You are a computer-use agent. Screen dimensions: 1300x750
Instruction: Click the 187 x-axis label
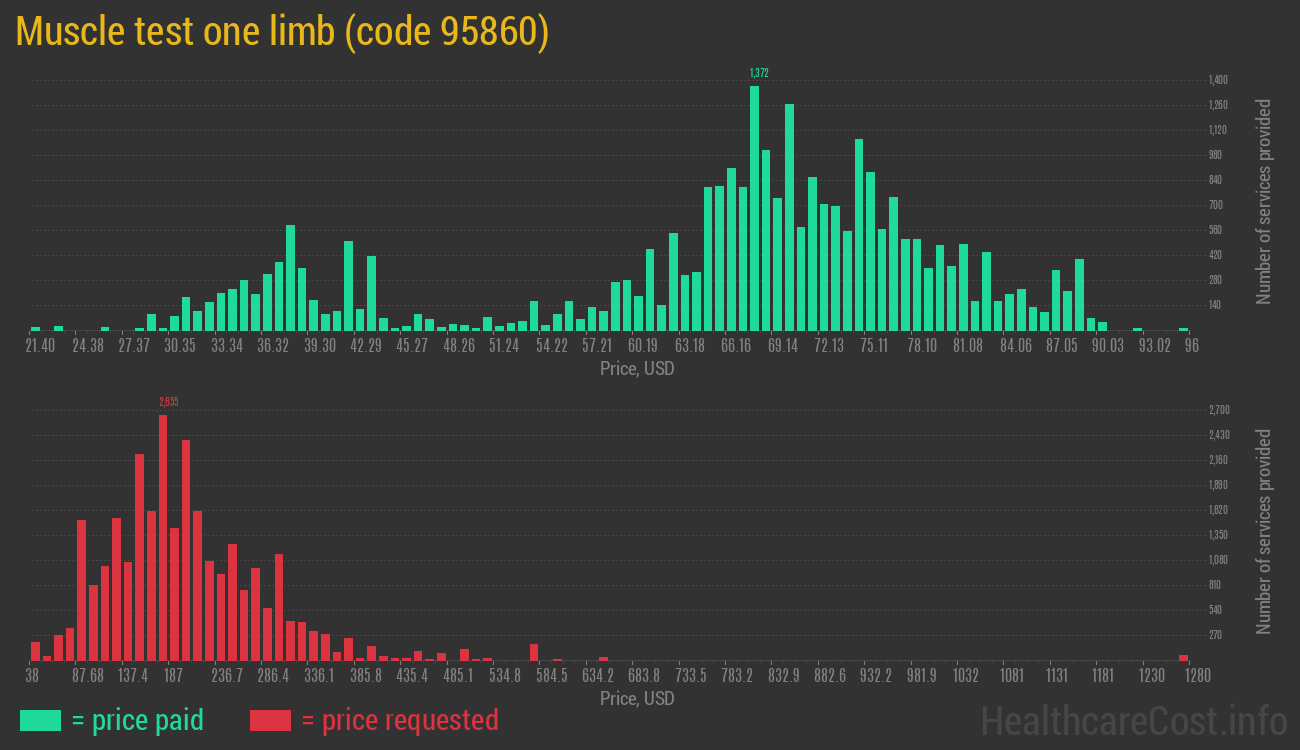pos(174,676)
